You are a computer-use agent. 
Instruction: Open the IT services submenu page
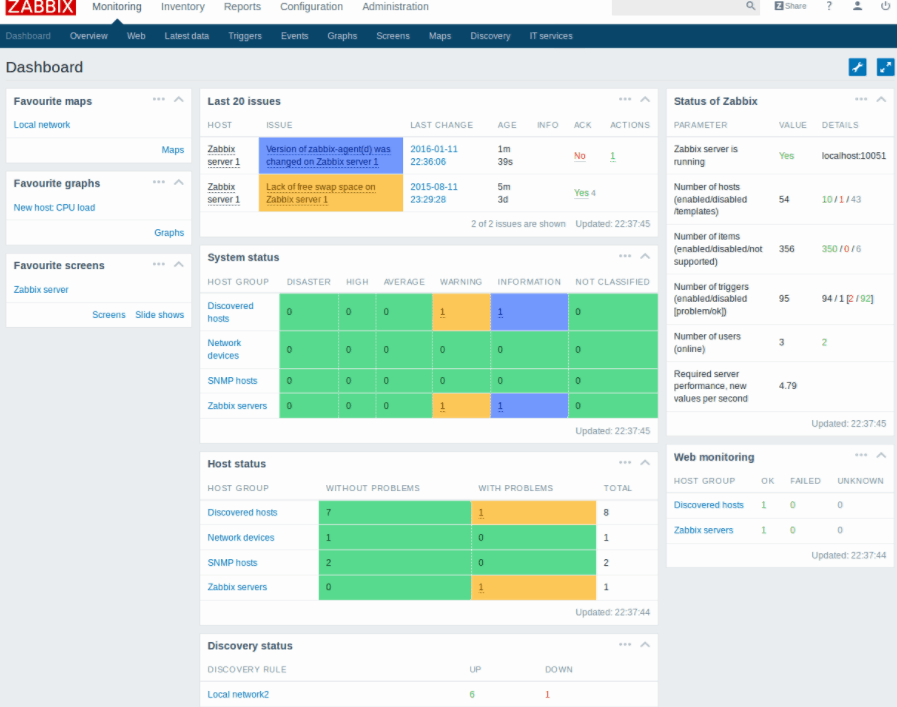tap(551, 35)
